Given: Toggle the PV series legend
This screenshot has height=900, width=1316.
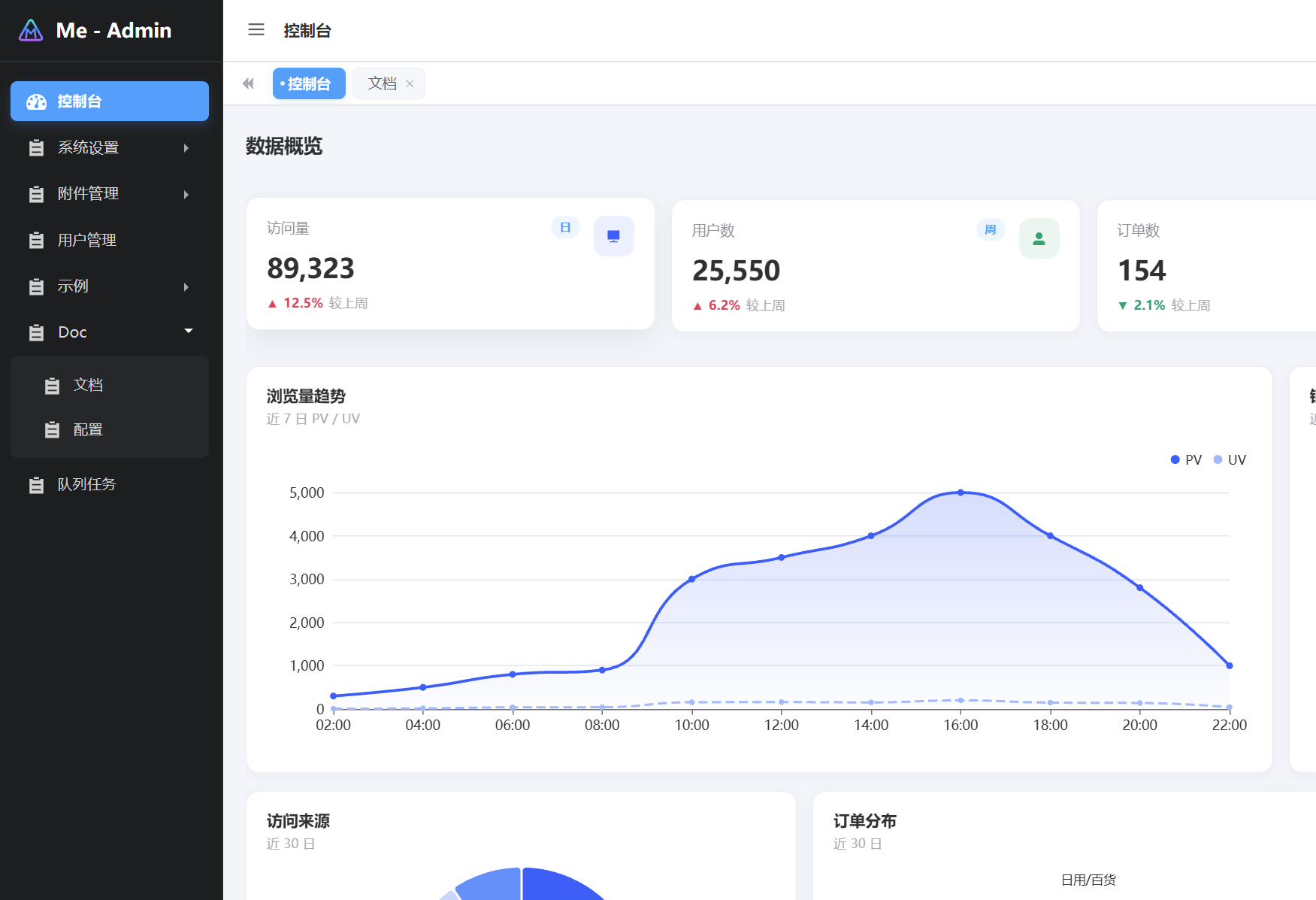Looking at the screenshot, I should click(x=1186, y=459).
